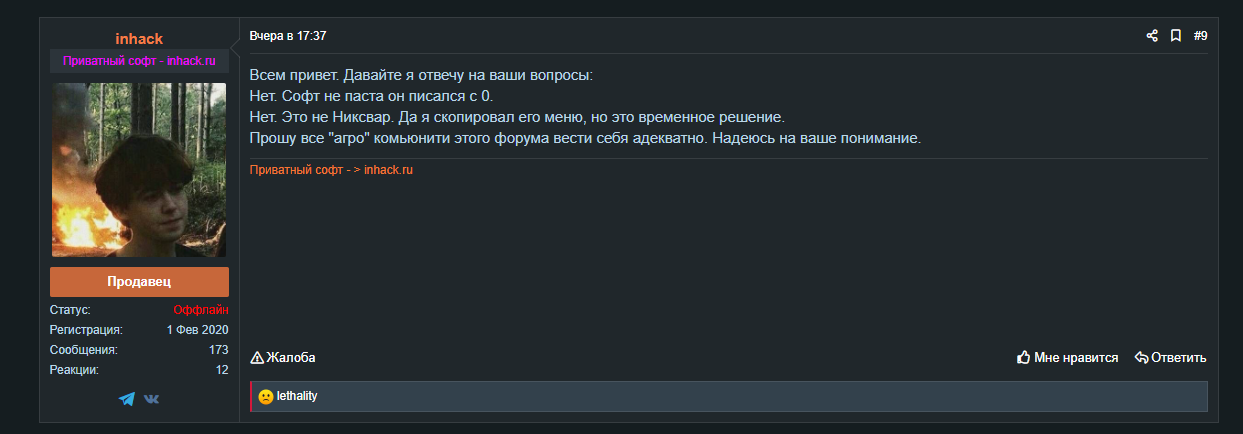This screenshot has width=1243, height=434.
Task: Open the lethality user profile
Action: click(x=297, y=397)
